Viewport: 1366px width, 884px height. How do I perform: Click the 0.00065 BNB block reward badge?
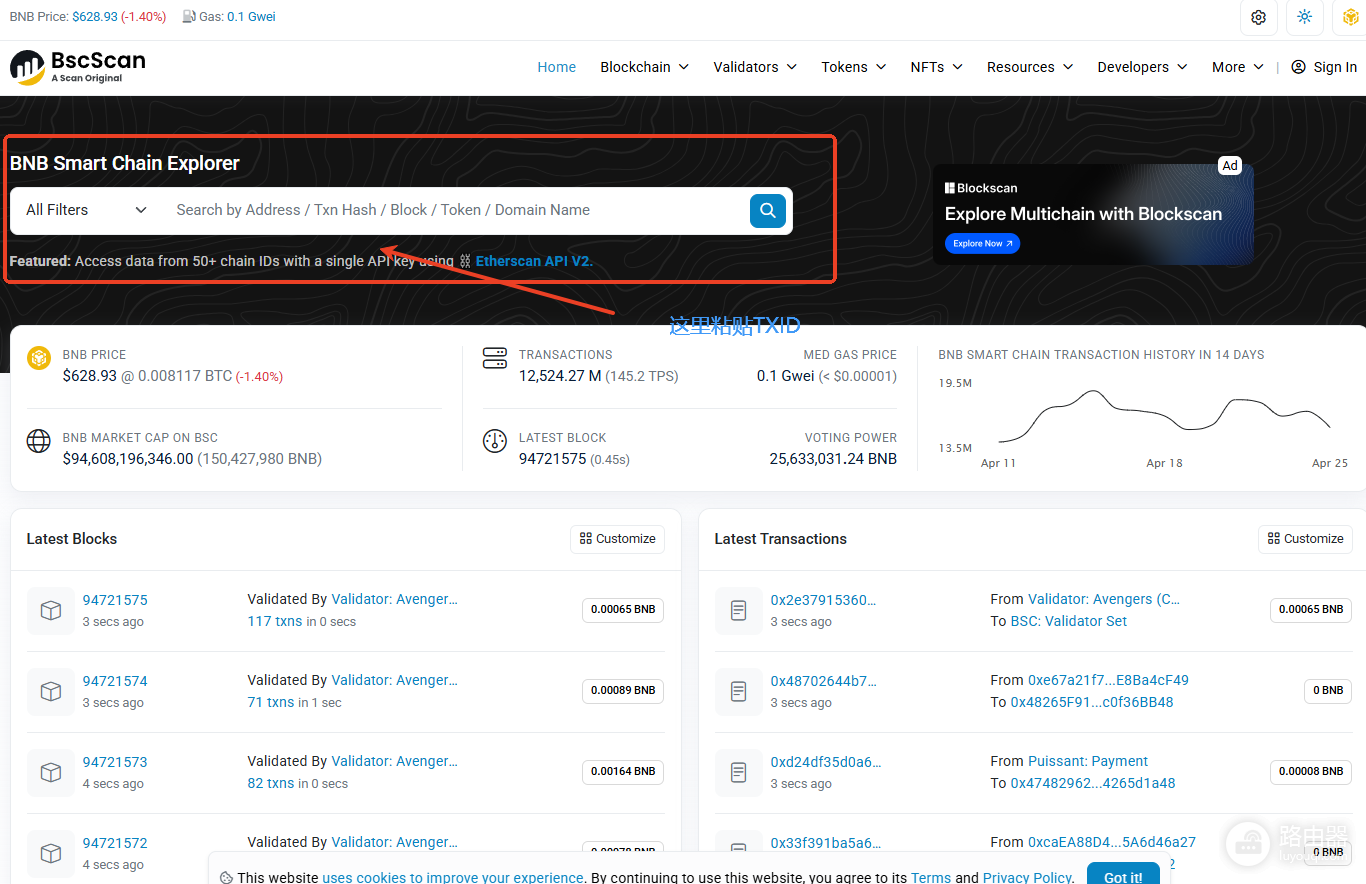(x=623, y=610)
